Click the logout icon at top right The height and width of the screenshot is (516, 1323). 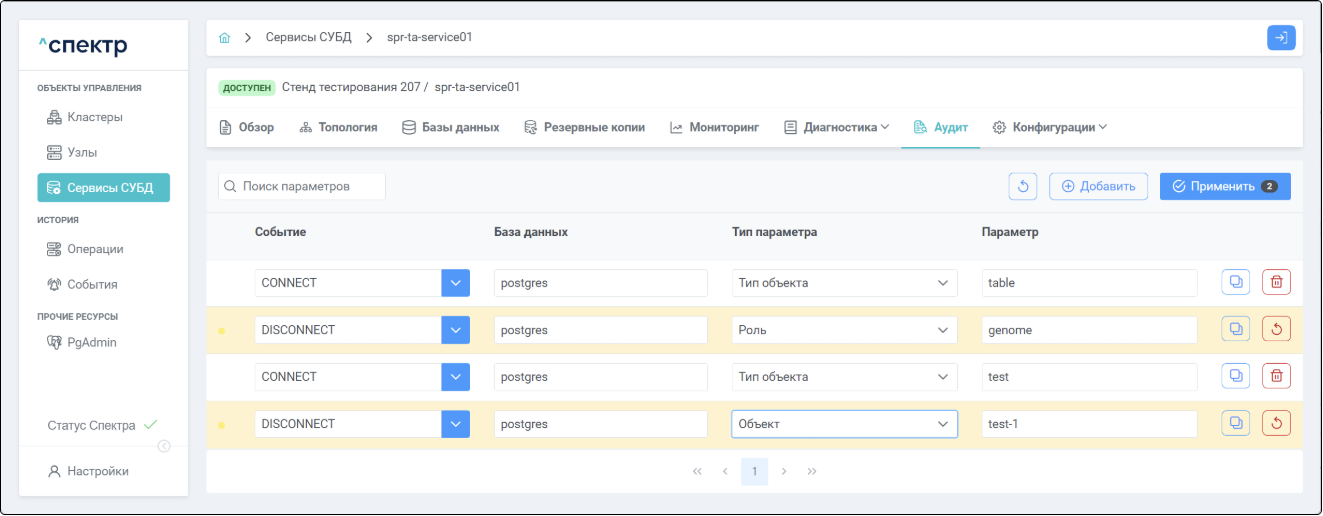(1280, 38)
